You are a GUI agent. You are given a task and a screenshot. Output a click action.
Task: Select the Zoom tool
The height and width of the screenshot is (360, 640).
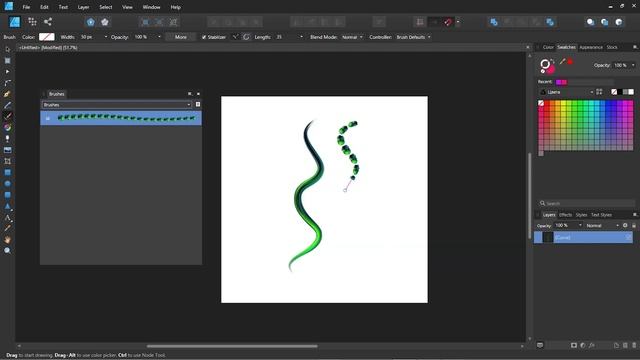point(7,251)
